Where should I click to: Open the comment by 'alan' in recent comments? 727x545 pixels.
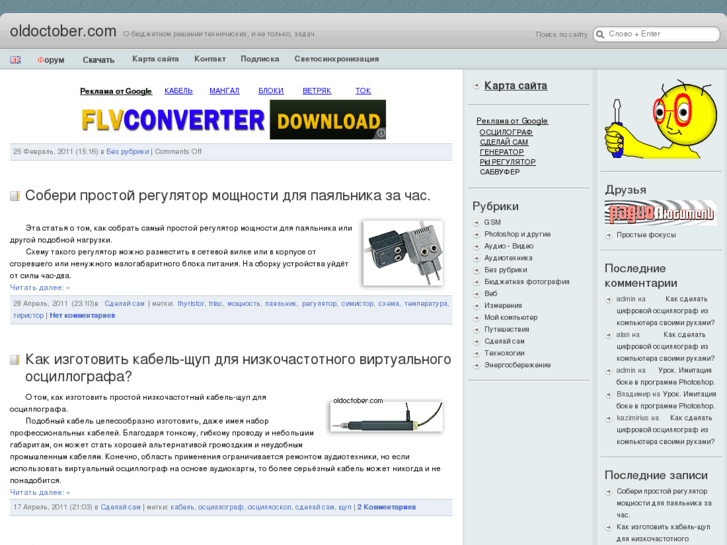coord(665,346)
